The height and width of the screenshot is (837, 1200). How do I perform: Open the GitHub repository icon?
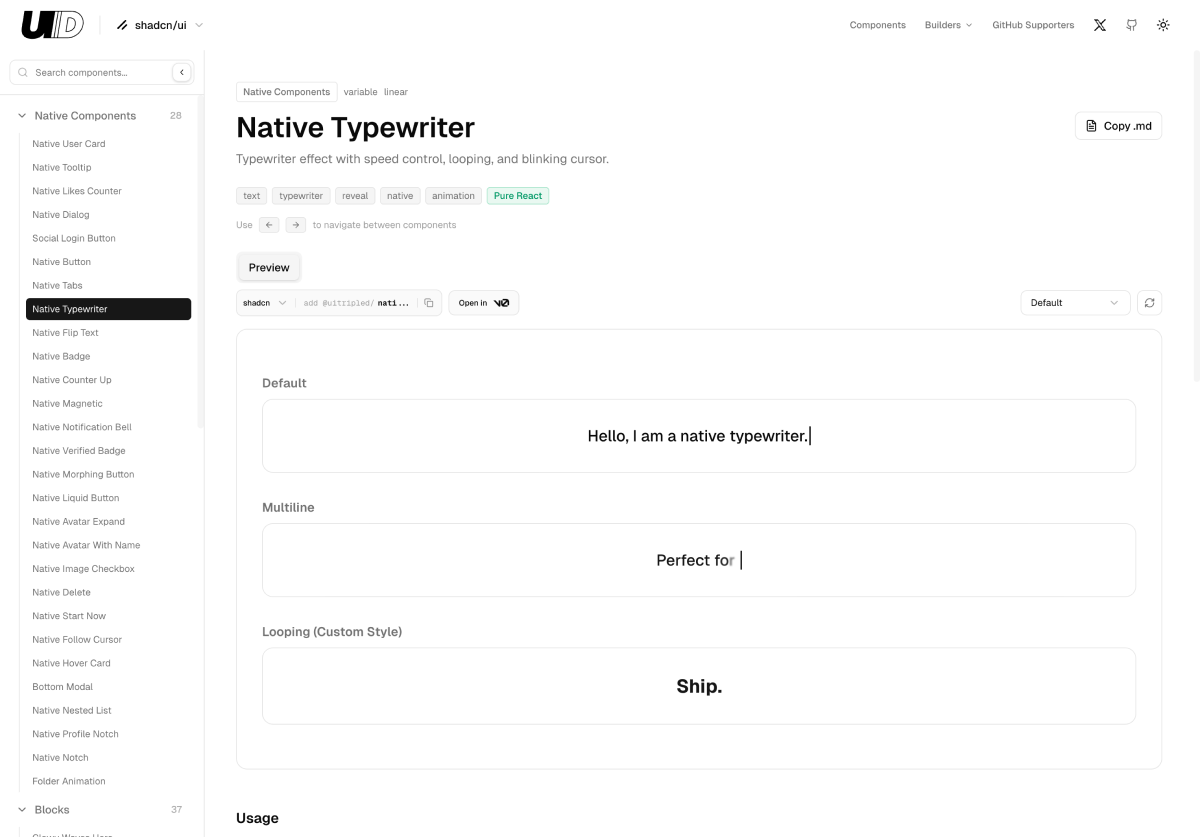pos(1131,25)
